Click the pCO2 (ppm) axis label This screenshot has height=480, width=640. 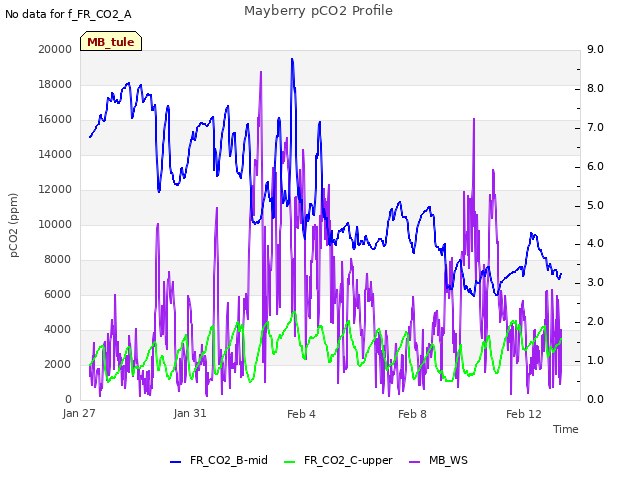pyautogui.click(x=14, y=225)
